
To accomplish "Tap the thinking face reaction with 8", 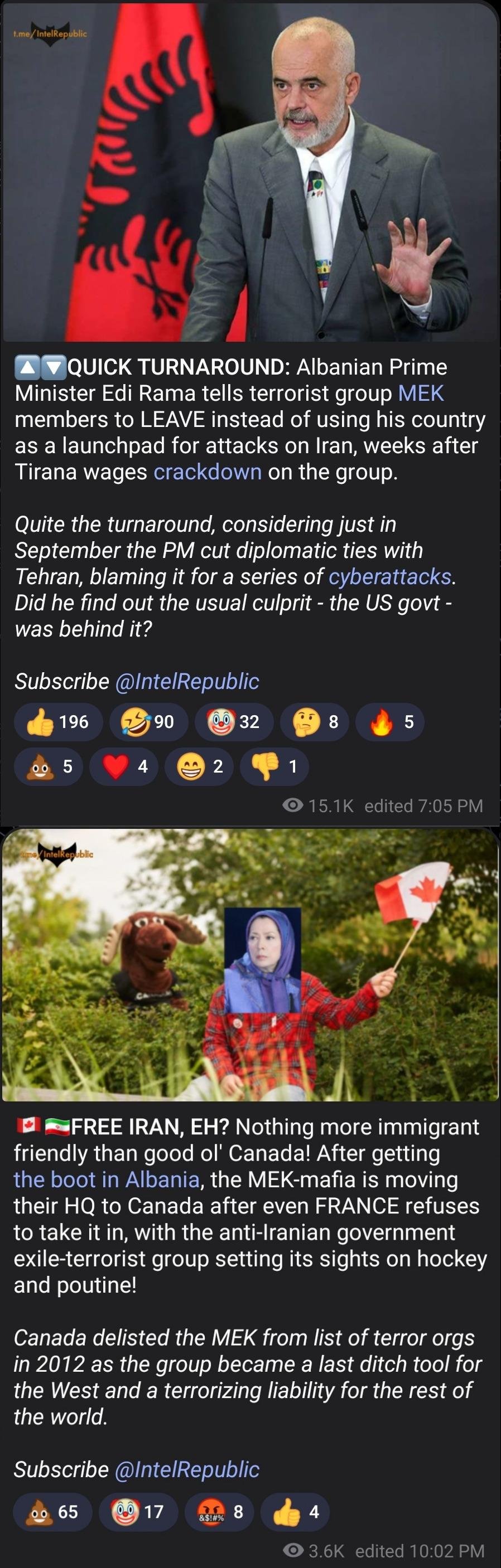I will coord(315,722).
